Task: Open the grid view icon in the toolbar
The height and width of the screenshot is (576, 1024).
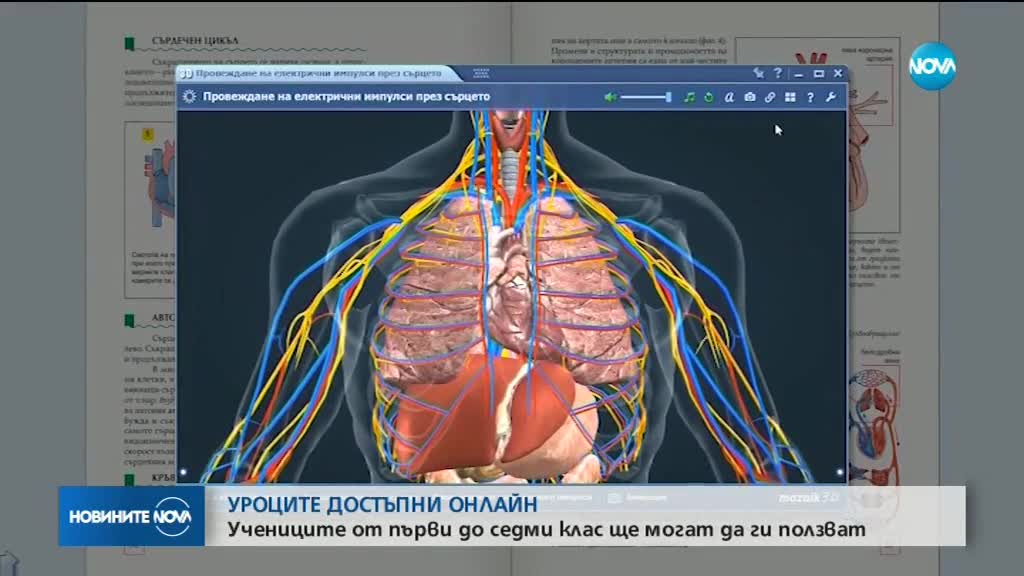Action: [x=790, y=97]
